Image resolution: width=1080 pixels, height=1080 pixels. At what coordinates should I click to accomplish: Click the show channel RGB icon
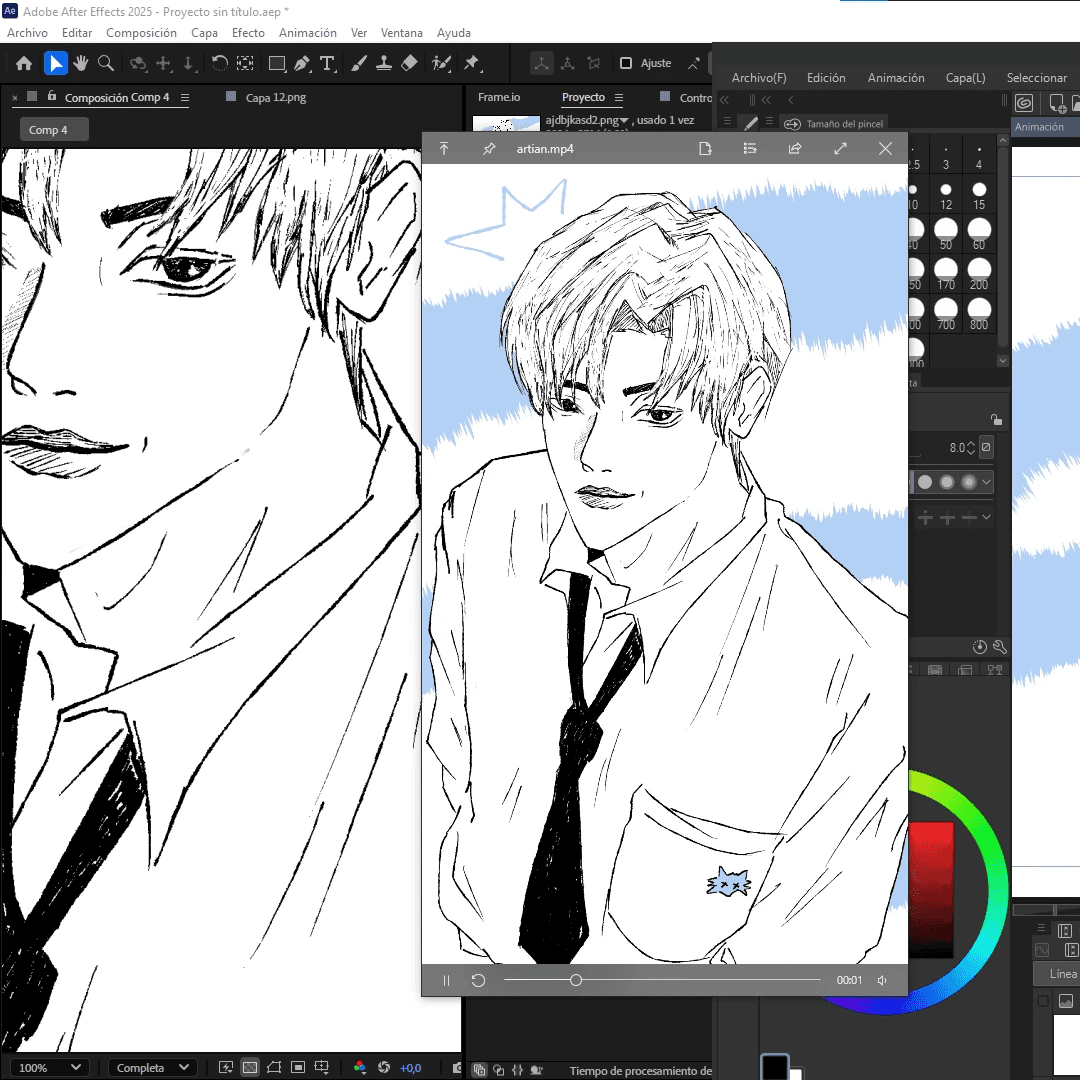click(x=360, y=1067)
